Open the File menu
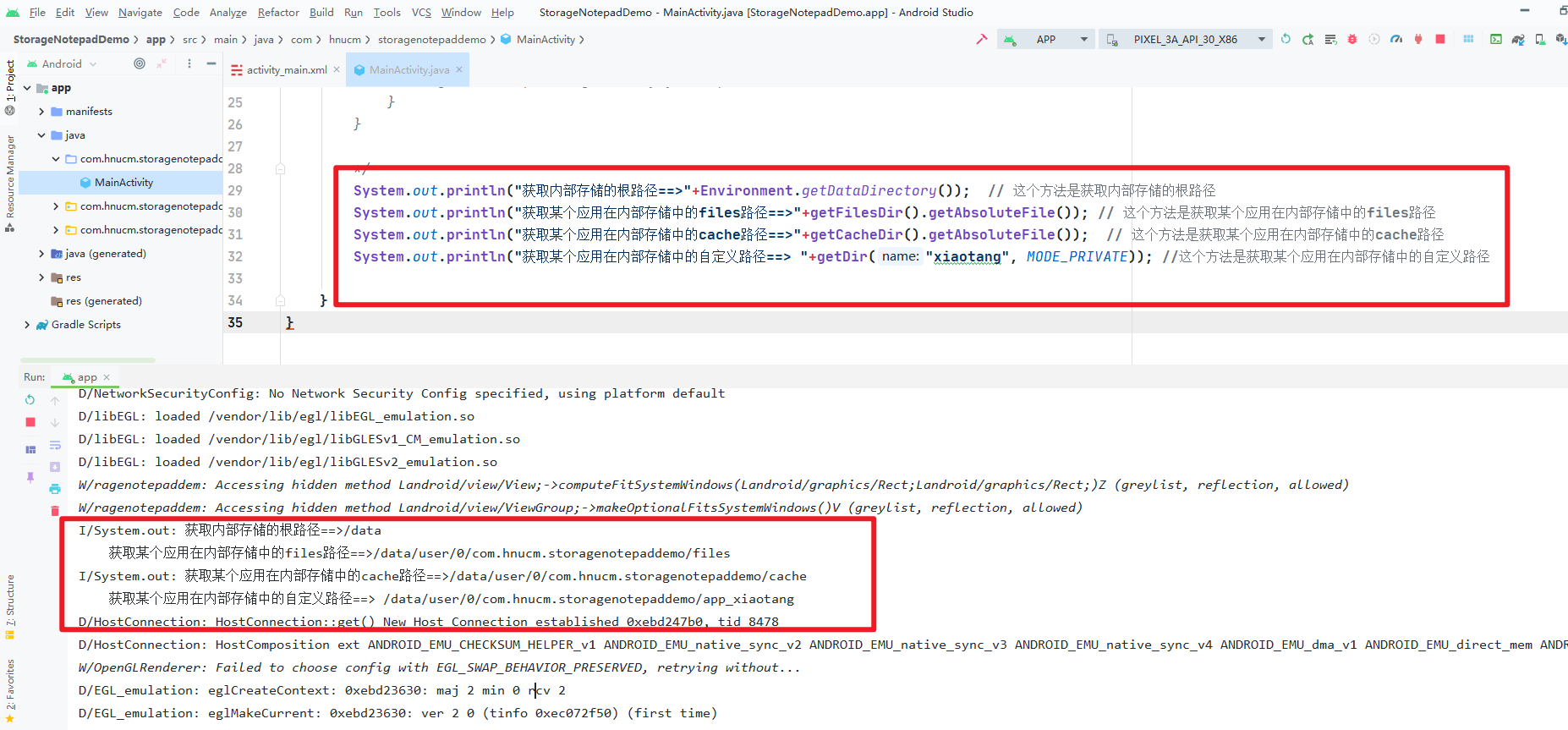 click(37, 12)
